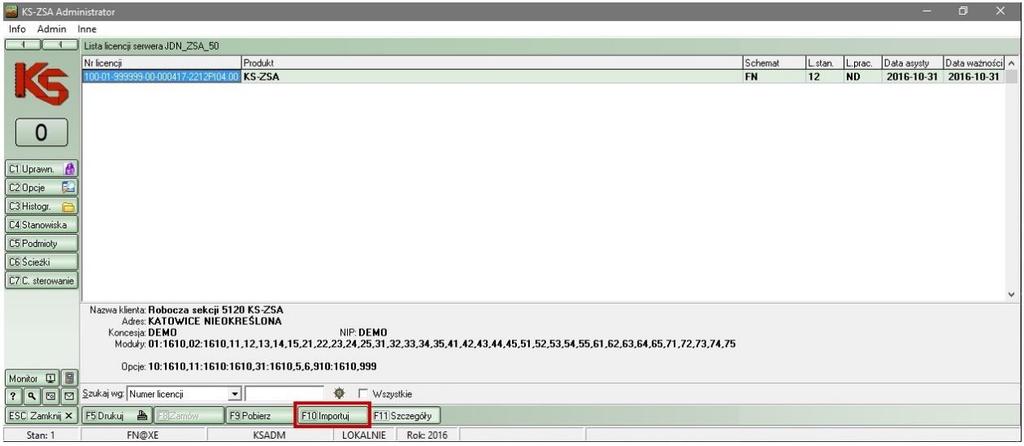Restore the KS-ZSA Administrator window
1024x446 pixels.
click(963, 11)
